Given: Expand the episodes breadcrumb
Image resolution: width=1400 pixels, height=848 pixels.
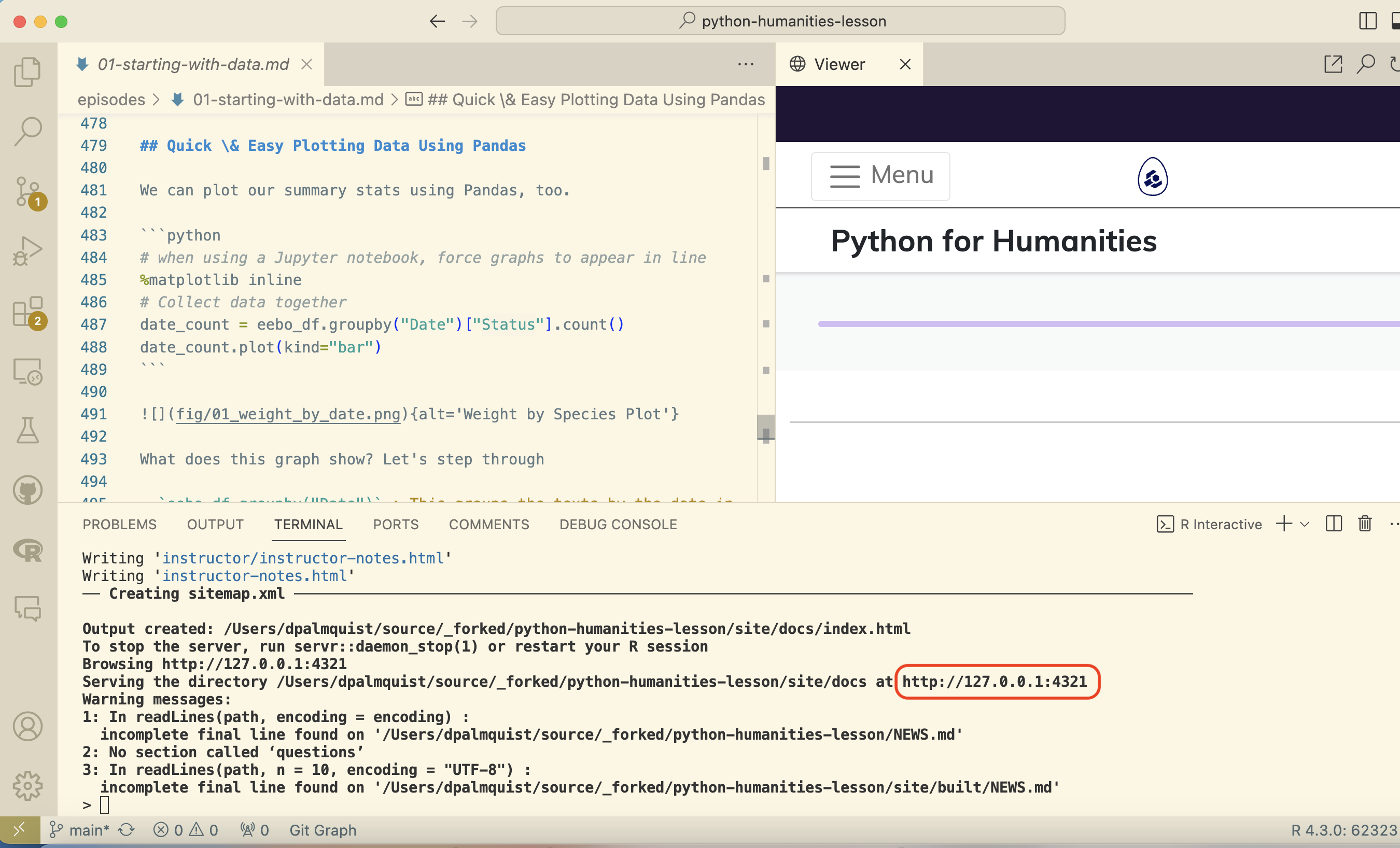Looking at the screenshot, I should 111,100.
